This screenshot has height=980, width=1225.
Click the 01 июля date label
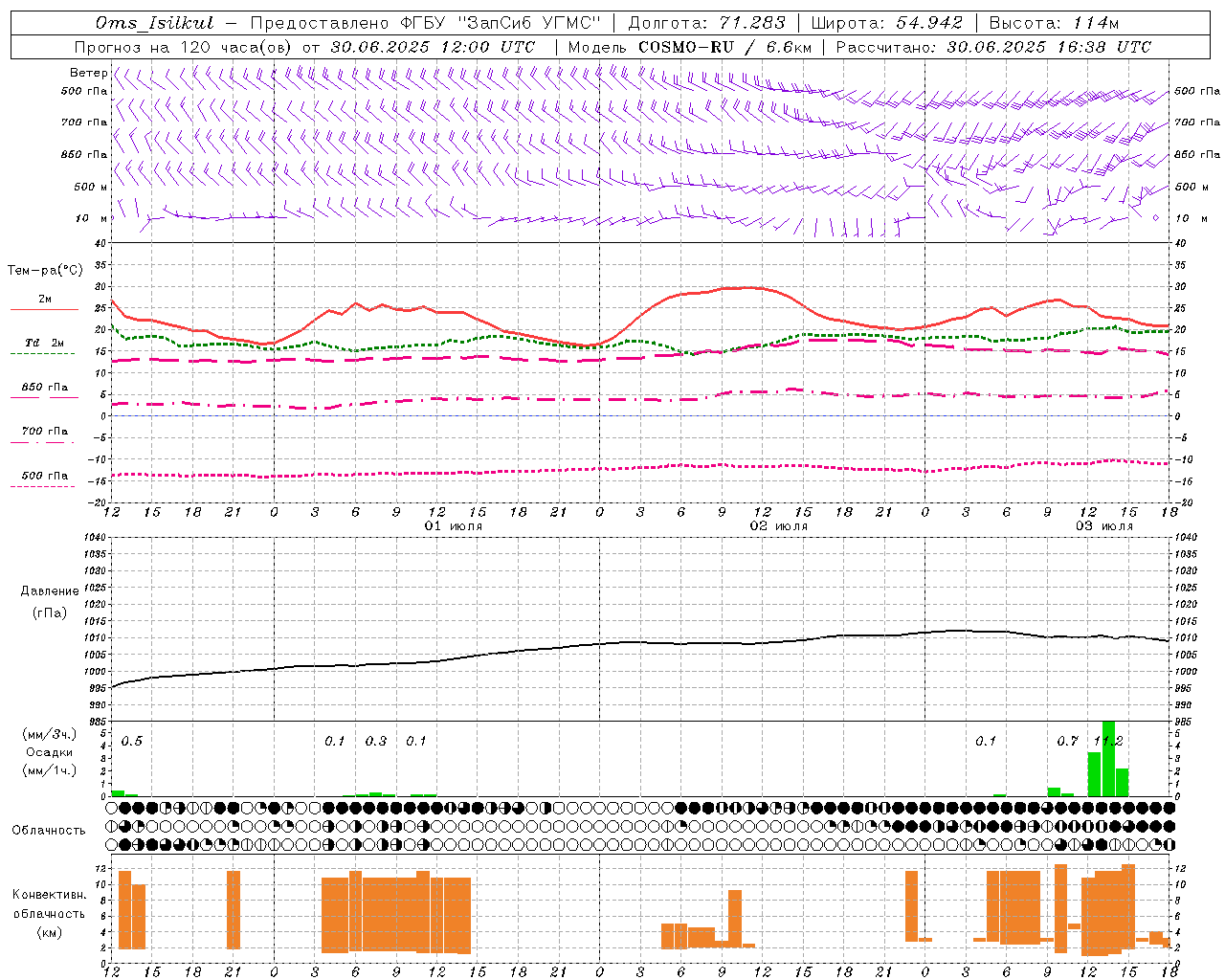[454, 526]
